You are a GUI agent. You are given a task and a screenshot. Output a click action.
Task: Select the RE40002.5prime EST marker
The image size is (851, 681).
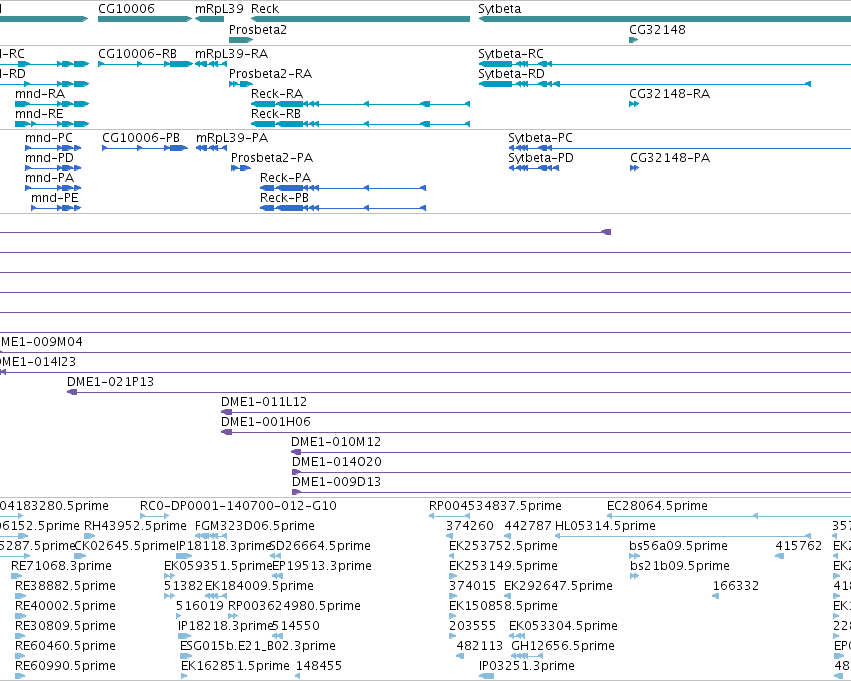coord(21,616)
